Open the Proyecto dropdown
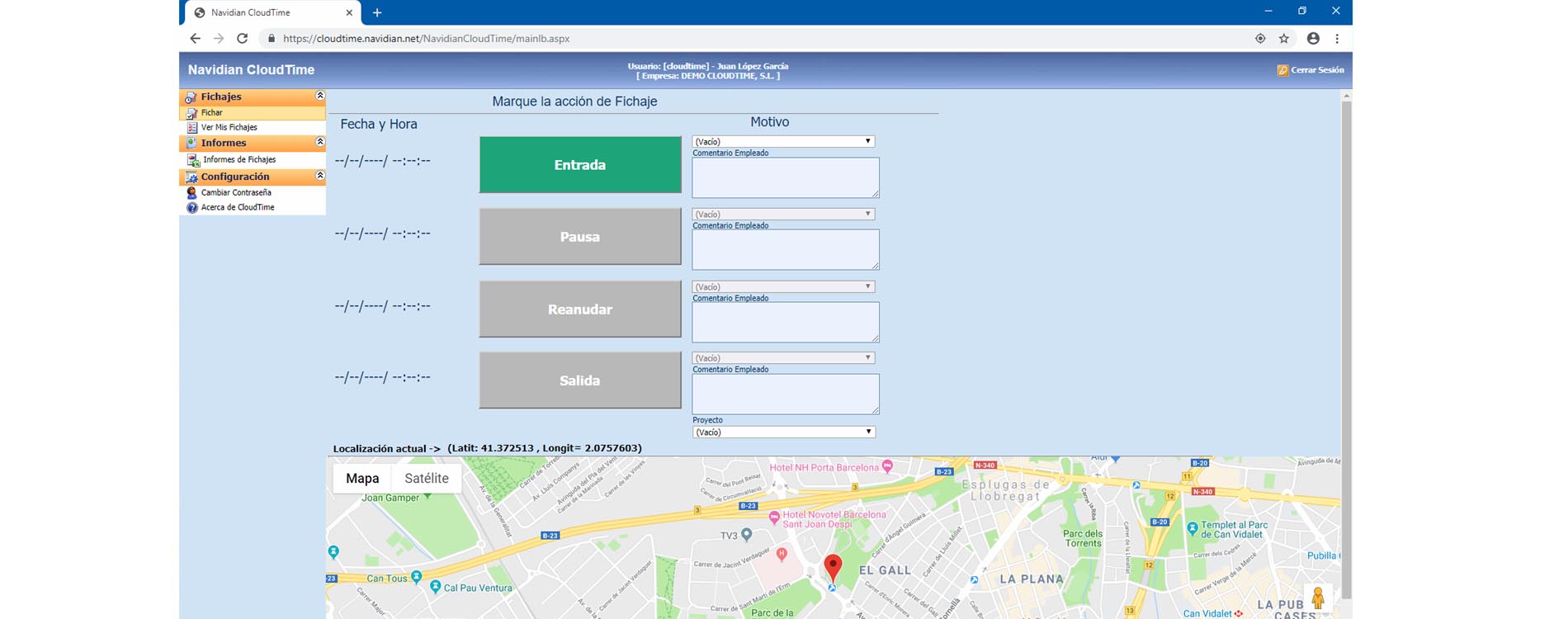1568x619 pixels. point(782,432)
